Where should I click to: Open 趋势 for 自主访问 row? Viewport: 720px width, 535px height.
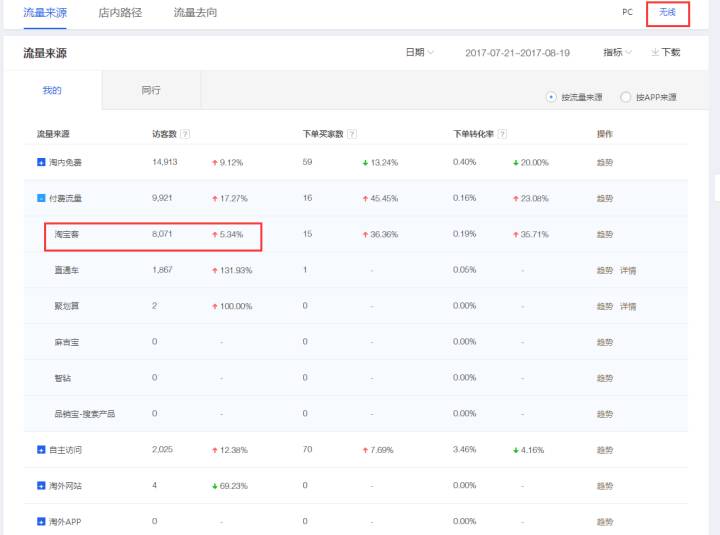point(605,450)
